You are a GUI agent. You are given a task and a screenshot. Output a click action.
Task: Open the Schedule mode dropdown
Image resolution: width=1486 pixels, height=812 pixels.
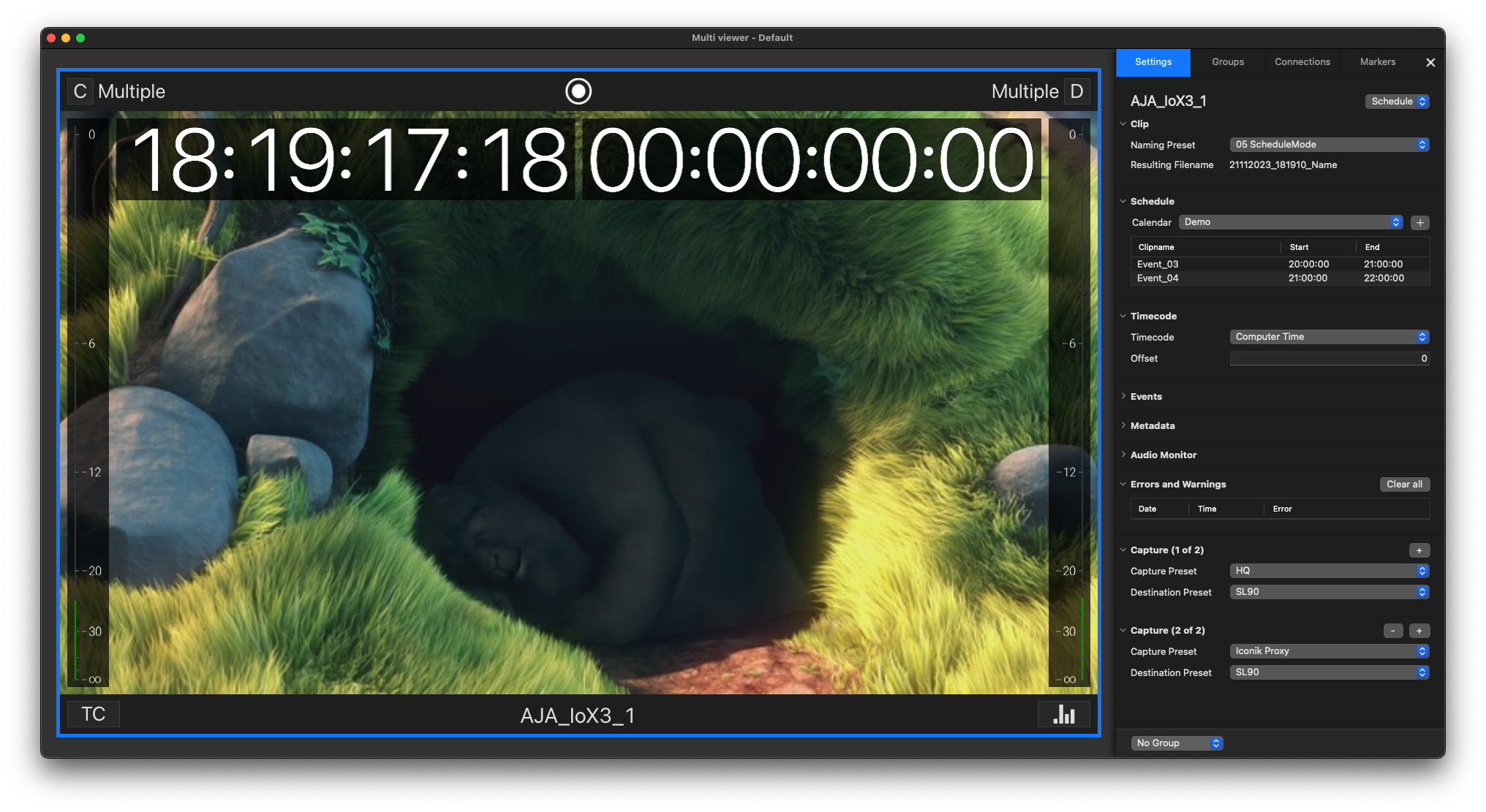coord(1397,102)
